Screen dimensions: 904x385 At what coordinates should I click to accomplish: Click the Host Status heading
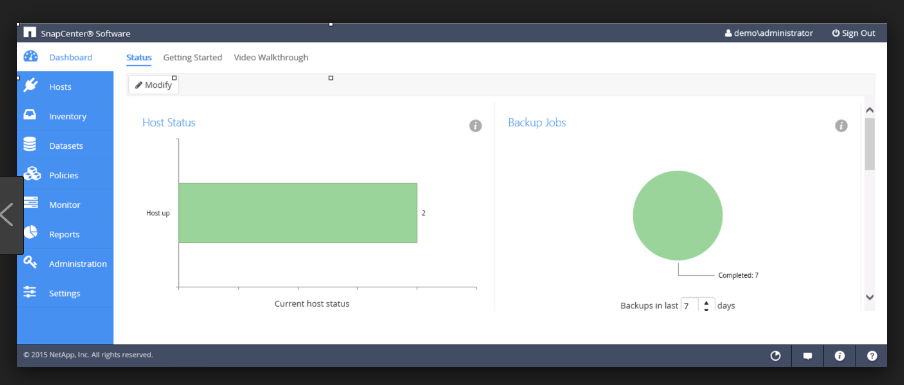pyautogui.click(x=169, y=123)
